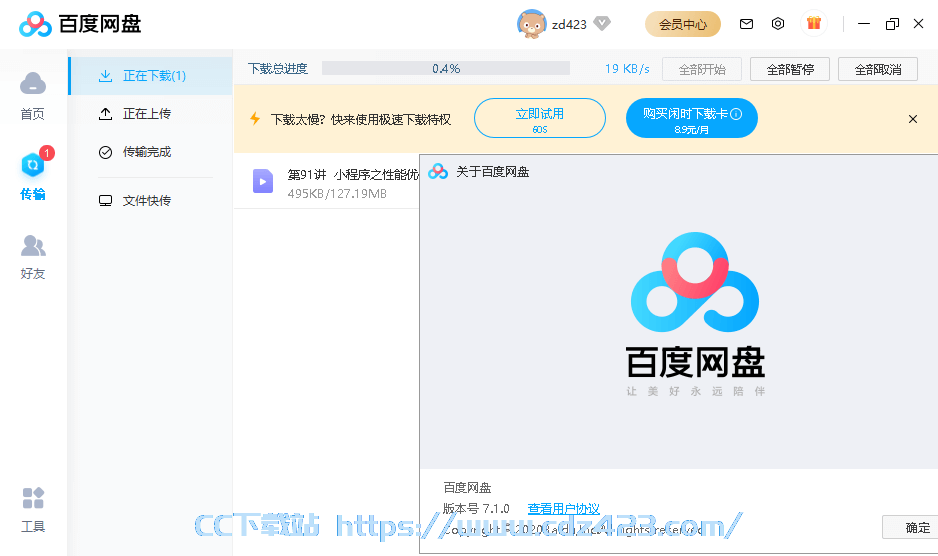Click the download total progress bar

point(446,69)
